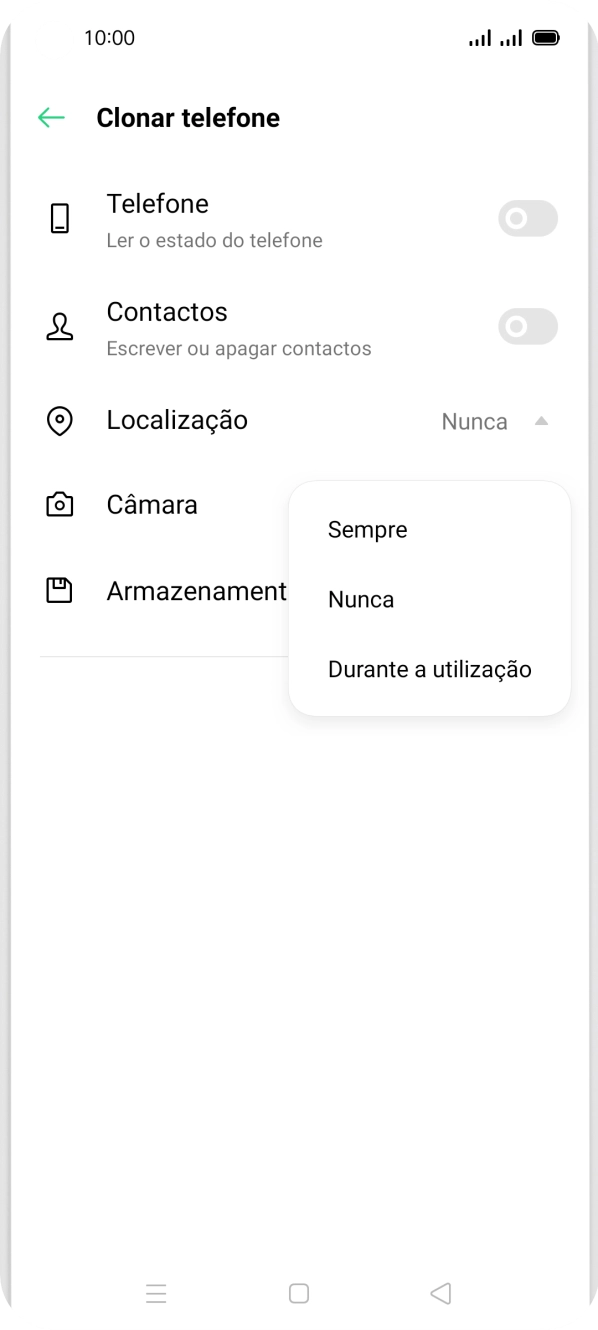
Task: Click the phone icon next to Telefone
Action: 60,218
